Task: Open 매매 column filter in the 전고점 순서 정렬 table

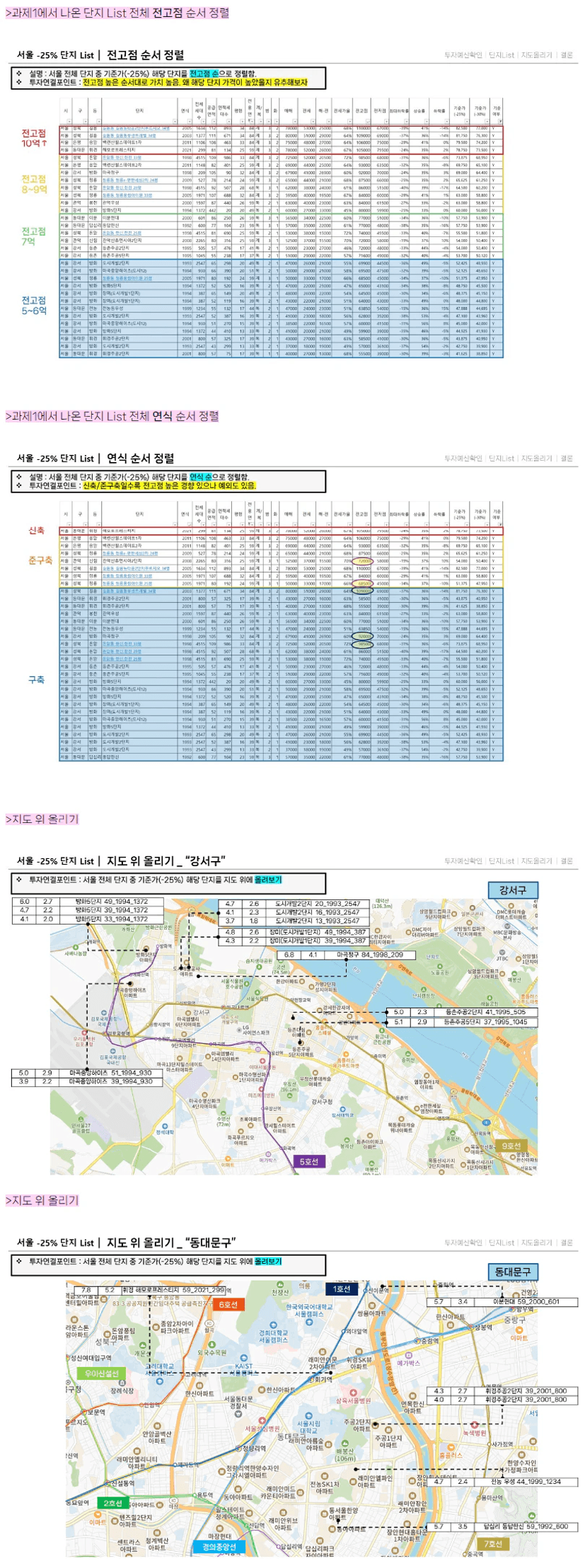Action: [296, 122]
